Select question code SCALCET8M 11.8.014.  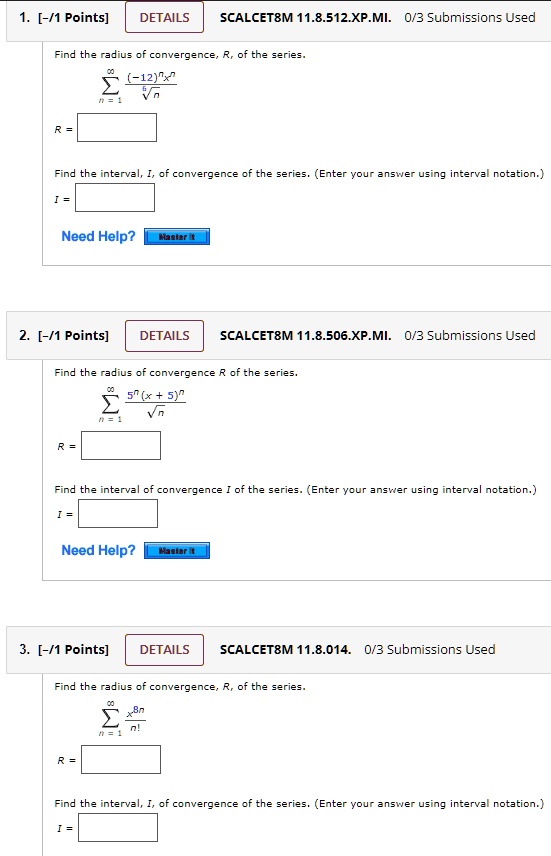point(286,650)
